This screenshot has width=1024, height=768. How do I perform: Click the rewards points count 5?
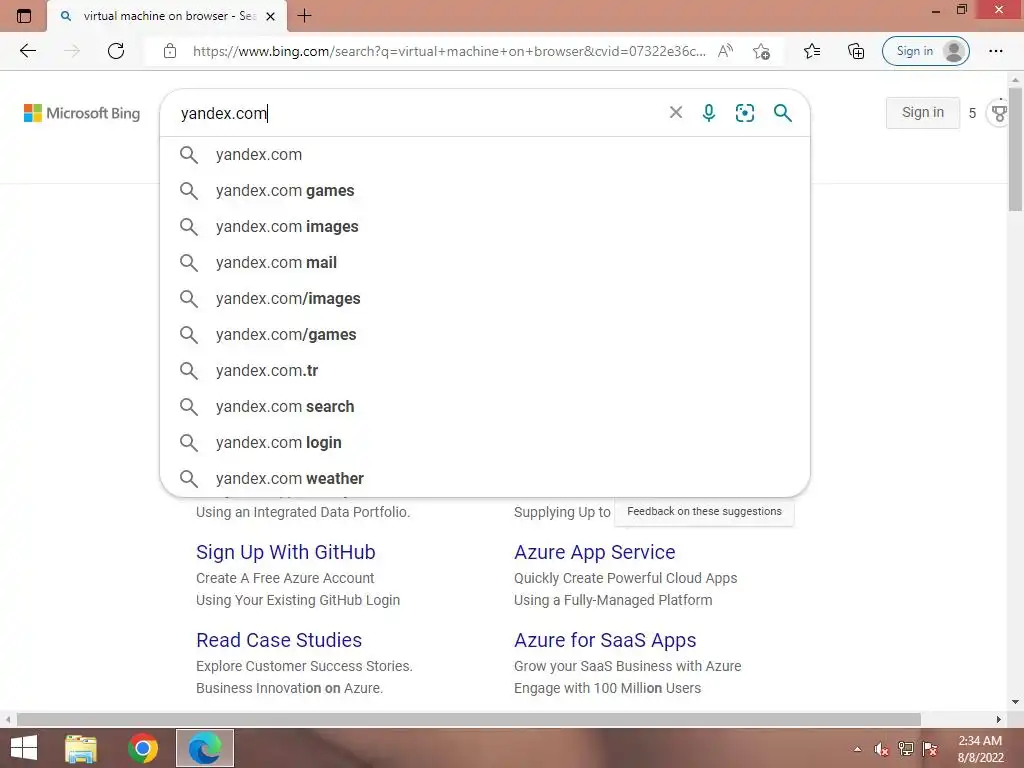[x=972, y=113]
